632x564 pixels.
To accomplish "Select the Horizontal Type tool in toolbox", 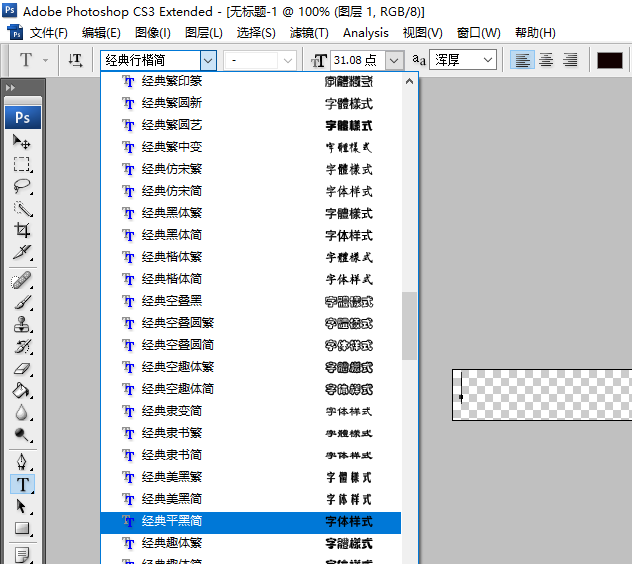I will pyautogui.click(x=22, y=484).
